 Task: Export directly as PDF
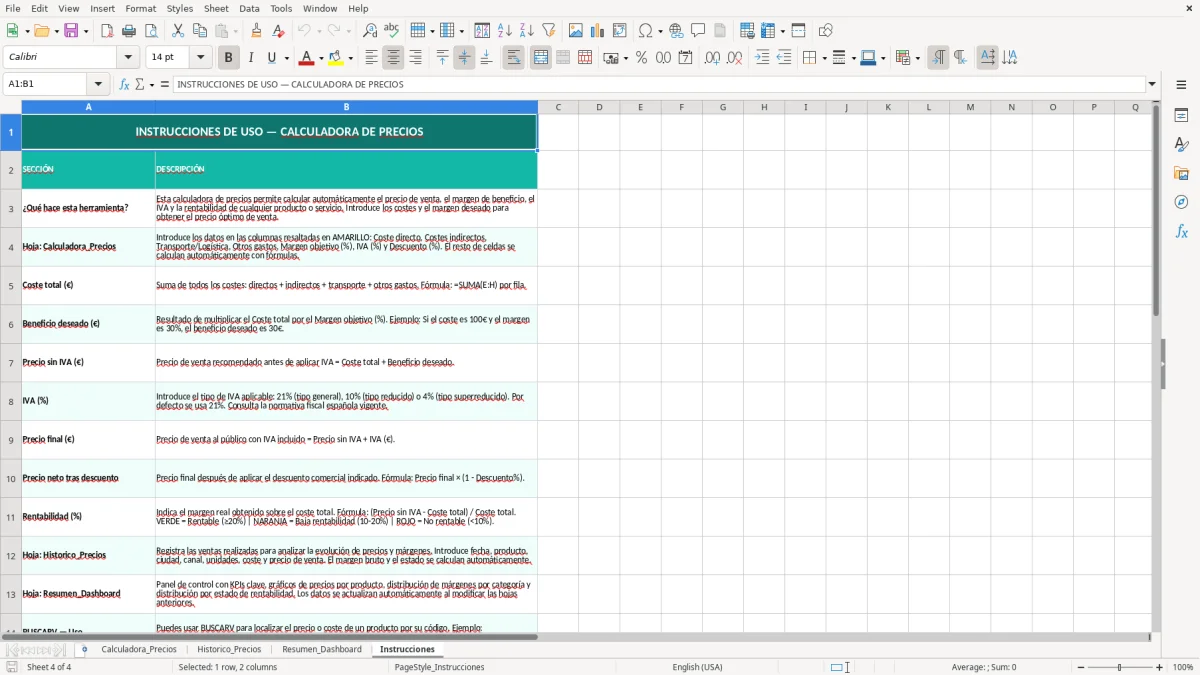(x=107, y=31)
